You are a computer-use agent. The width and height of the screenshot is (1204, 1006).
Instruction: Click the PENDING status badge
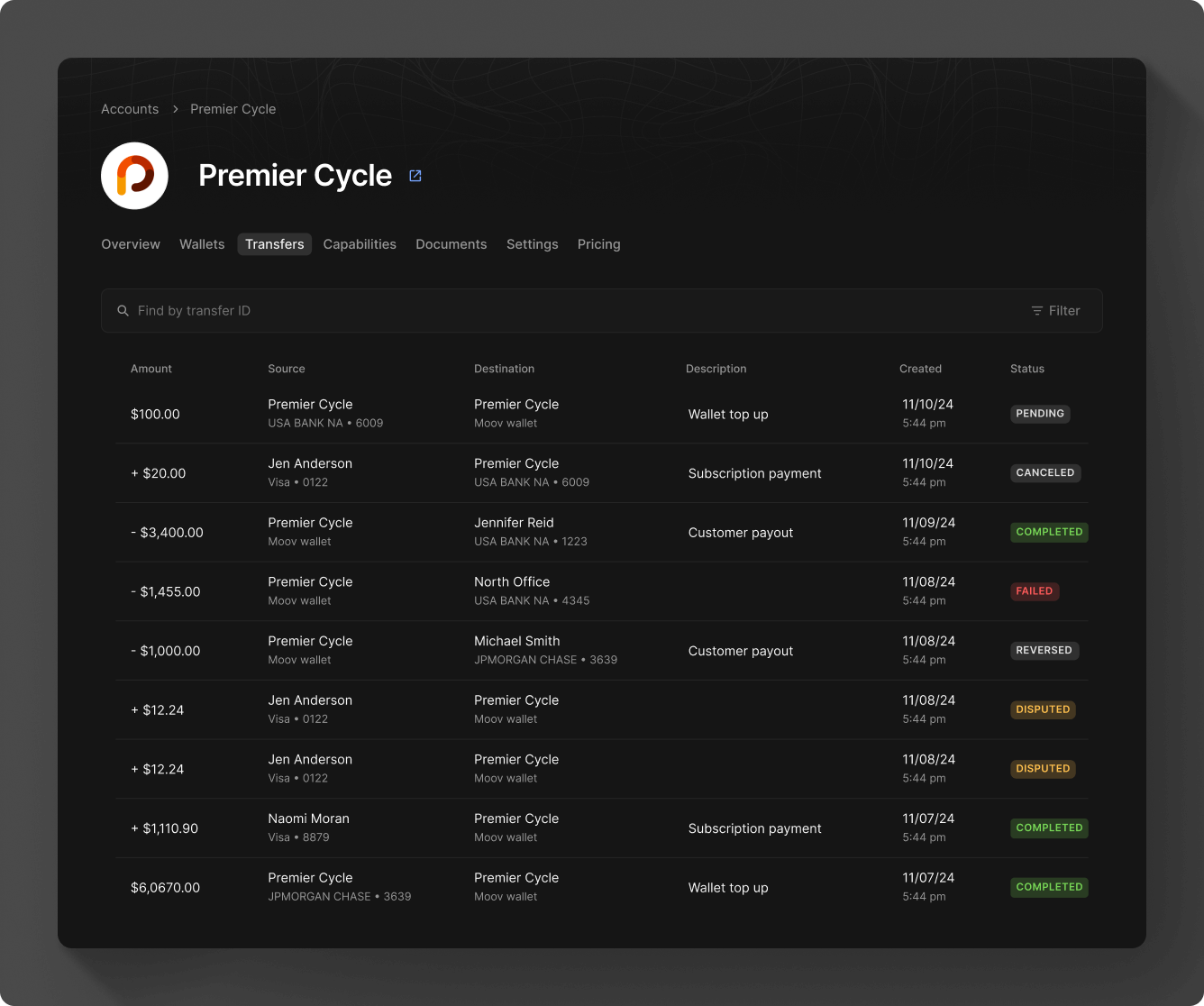(1040, 414)
